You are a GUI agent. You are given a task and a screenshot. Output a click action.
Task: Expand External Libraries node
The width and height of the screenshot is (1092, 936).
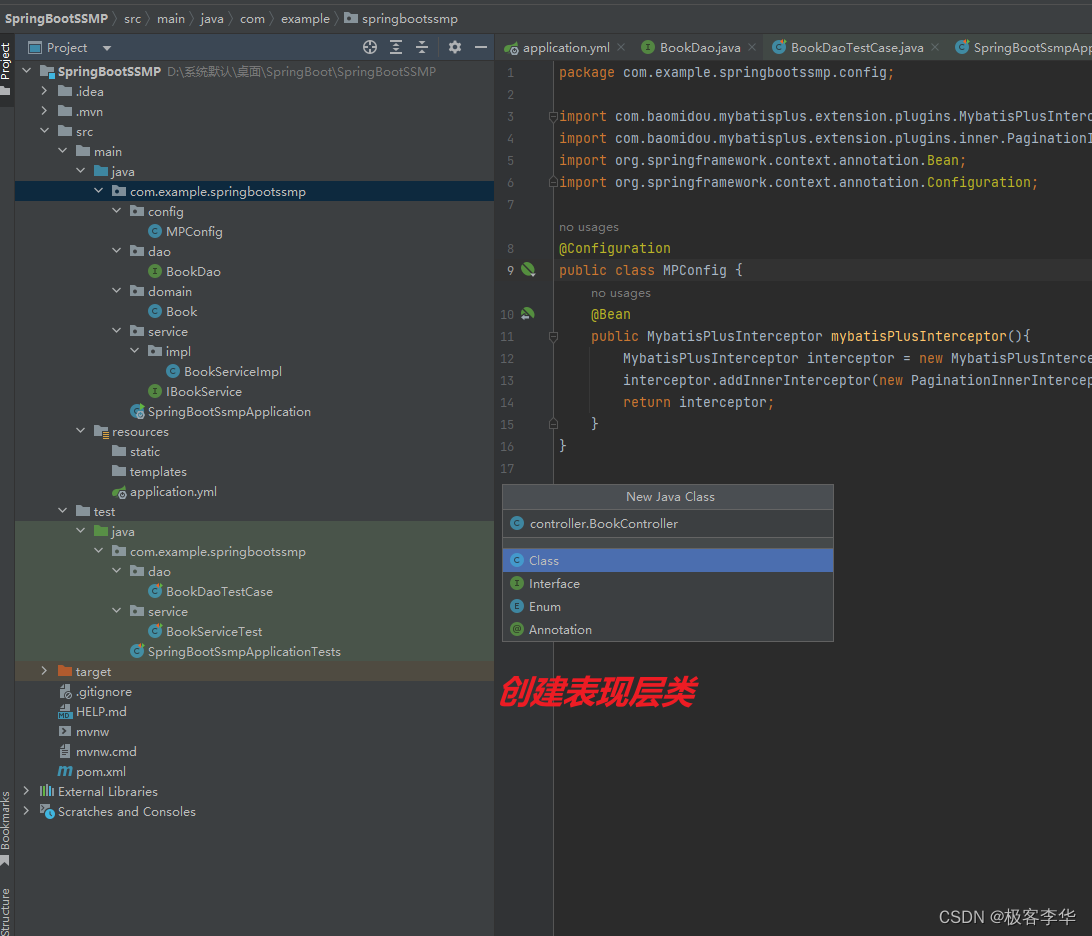27,791
